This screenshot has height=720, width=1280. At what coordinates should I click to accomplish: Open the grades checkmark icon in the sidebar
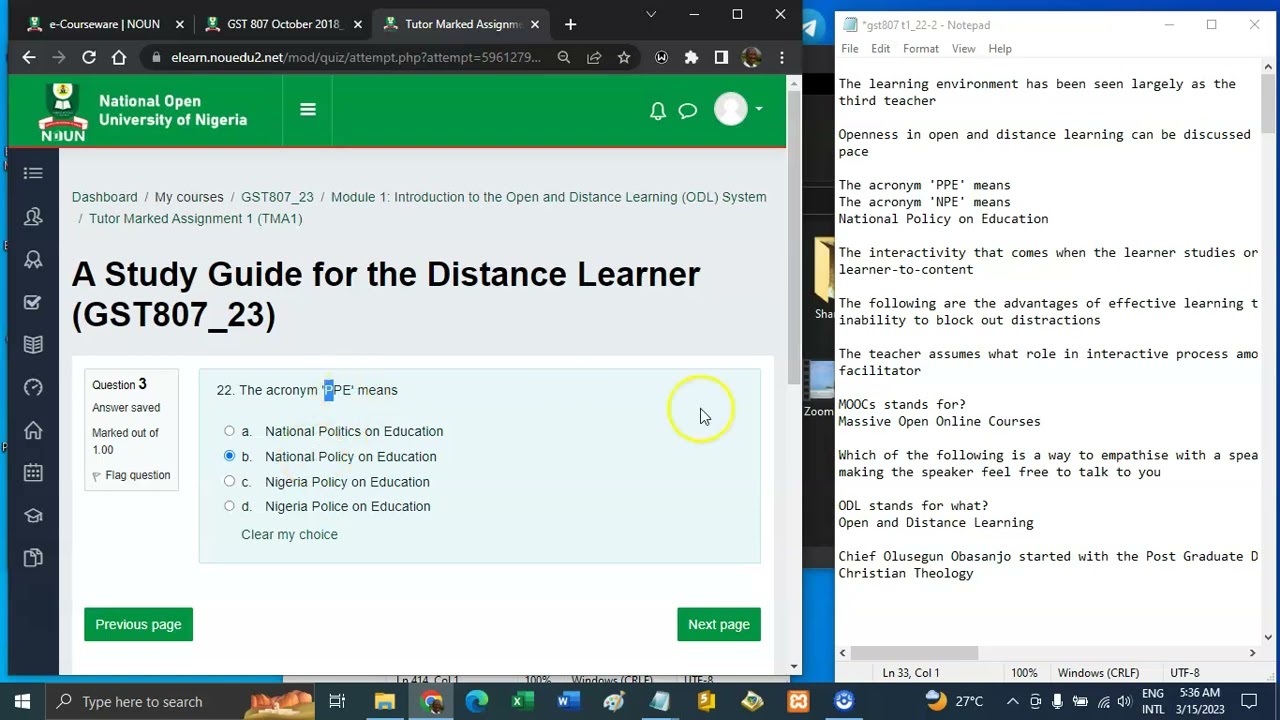tap(33, 302)
